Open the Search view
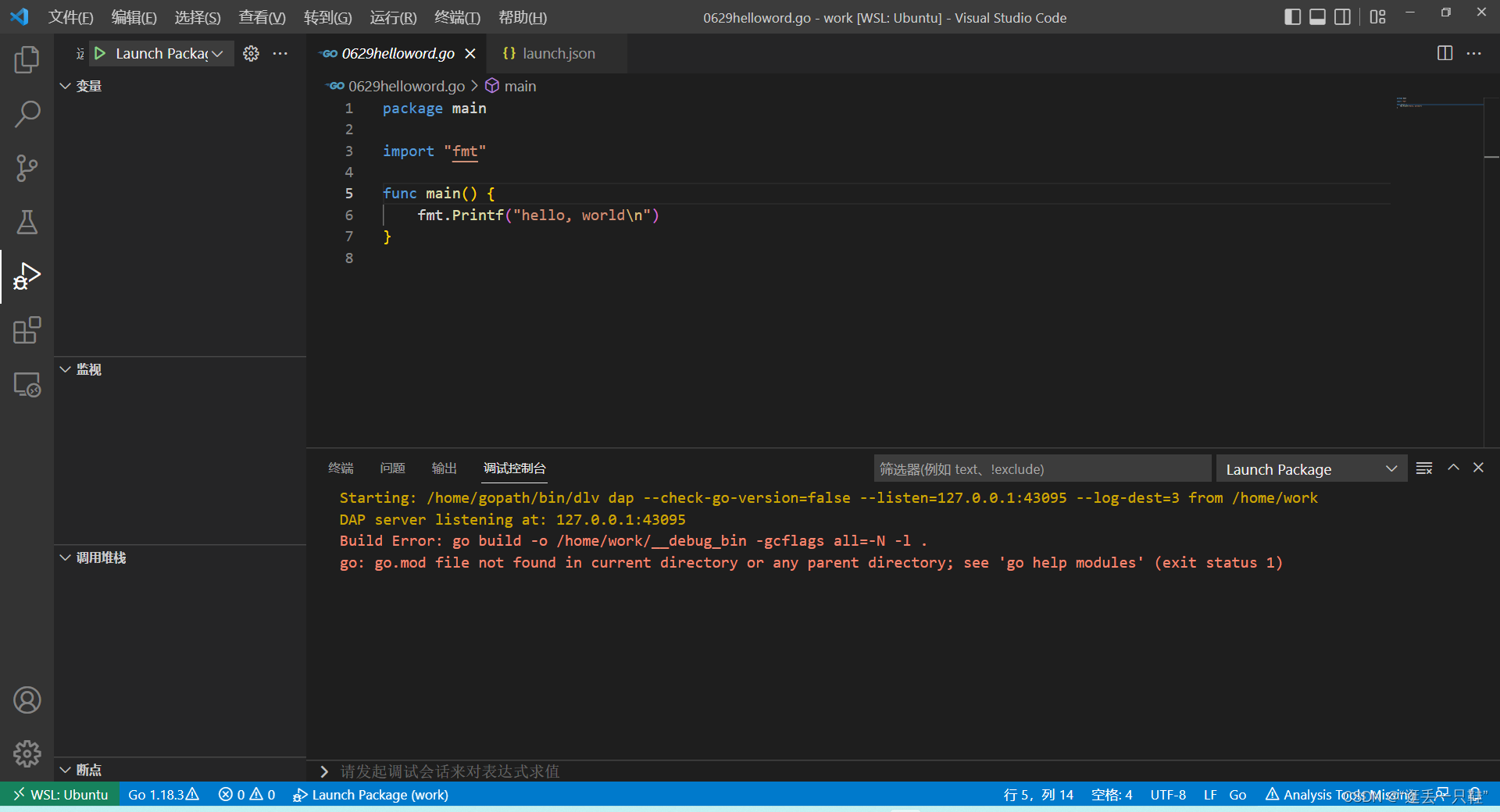The width and height of the screenshot is (1500, 812). coord(27,114)
